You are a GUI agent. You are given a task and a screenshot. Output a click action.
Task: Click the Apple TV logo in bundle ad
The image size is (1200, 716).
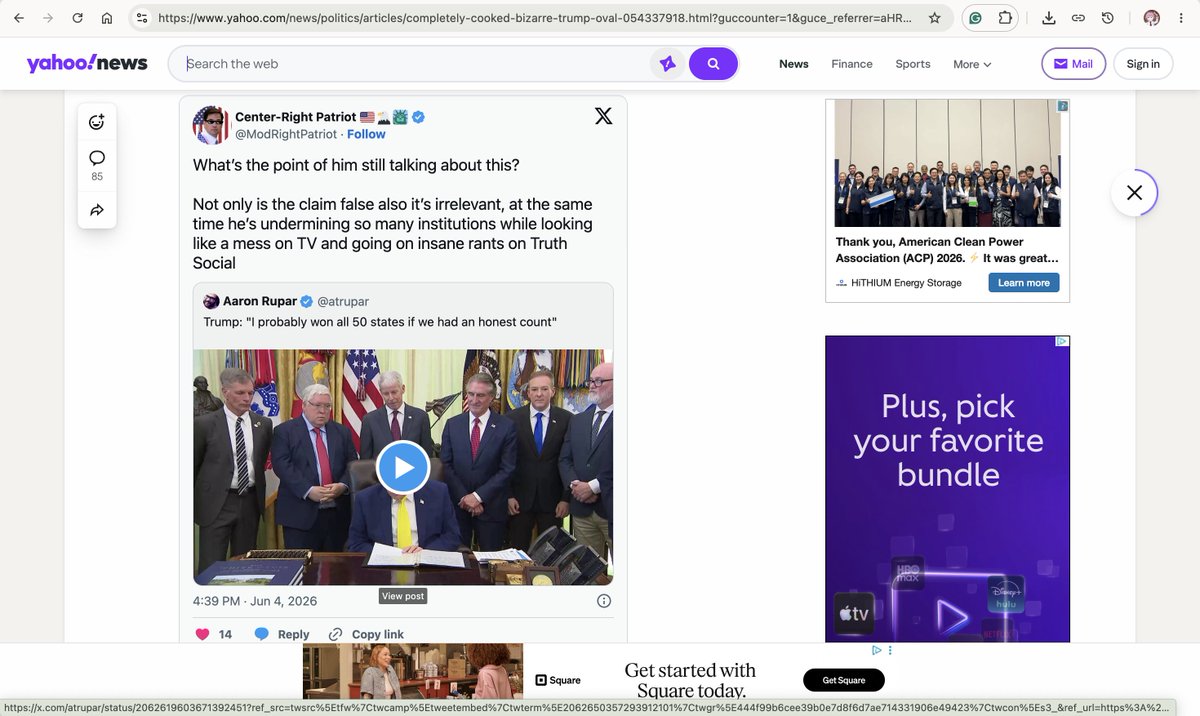coord(853,614)
